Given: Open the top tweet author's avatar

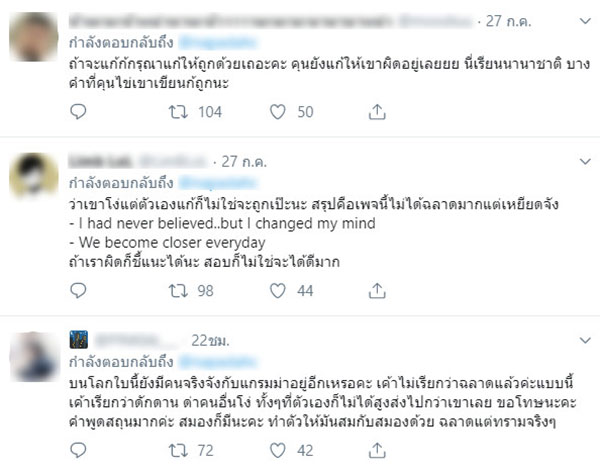Looking at the screenshot, I should point(33,37).
